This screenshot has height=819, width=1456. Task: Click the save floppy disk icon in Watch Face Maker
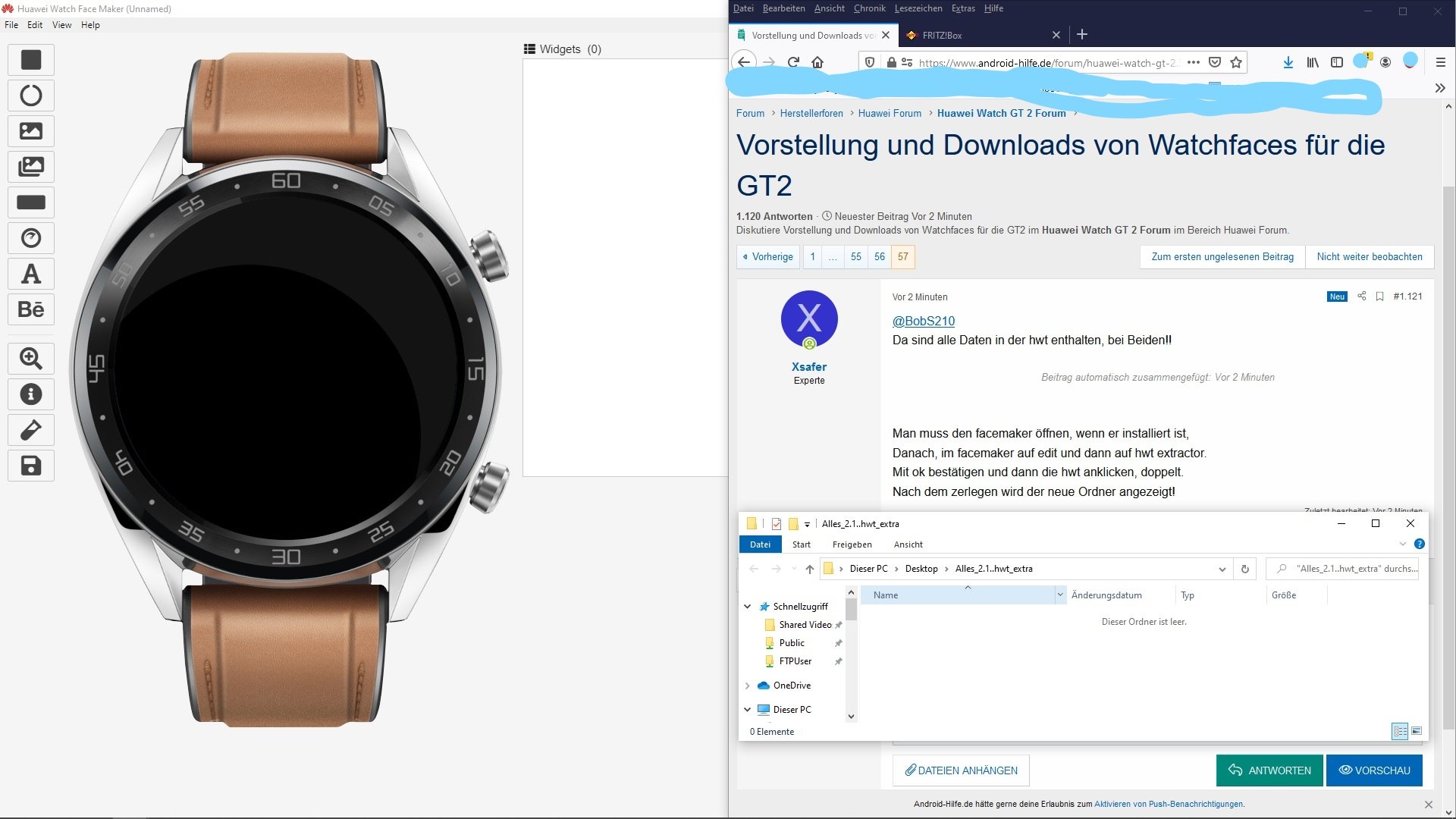(x=31, y=466)
